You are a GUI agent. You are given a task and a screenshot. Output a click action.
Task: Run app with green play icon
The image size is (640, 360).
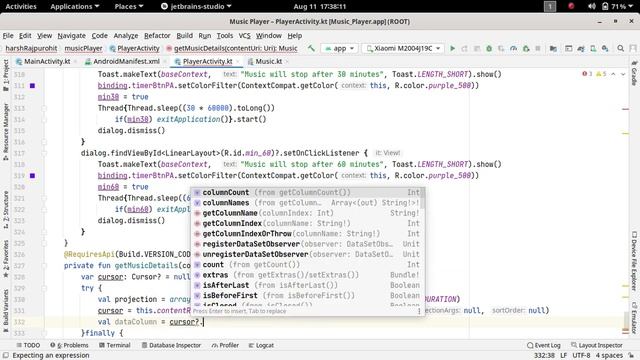[x=452, y=48]
